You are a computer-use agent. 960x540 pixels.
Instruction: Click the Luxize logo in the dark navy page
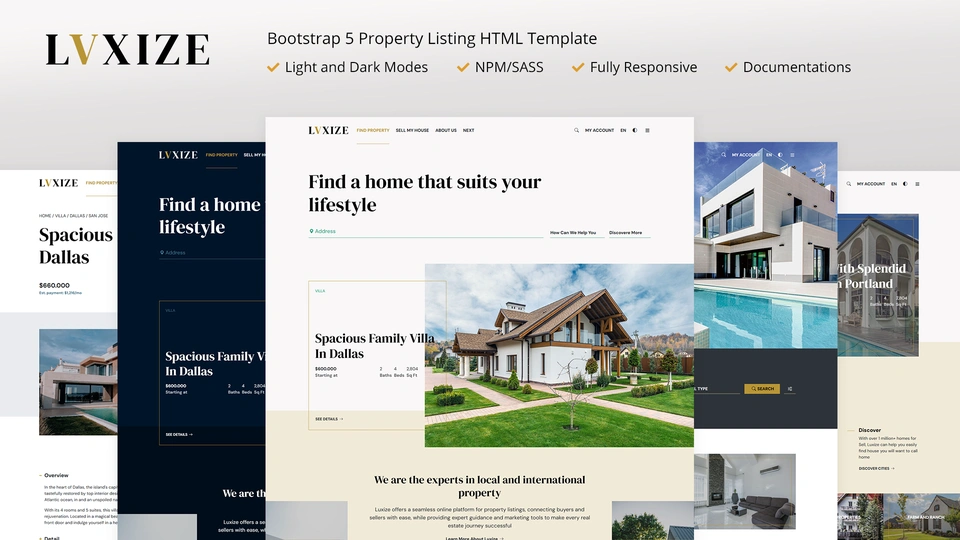(x=178, y=155)
